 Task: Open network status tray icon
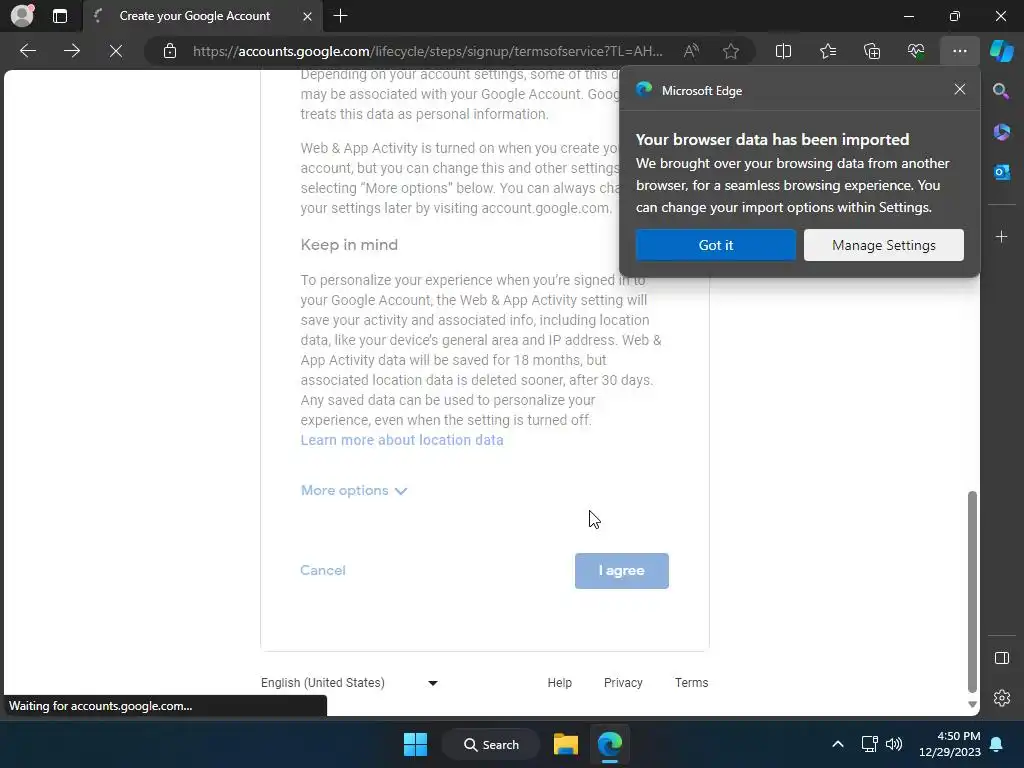click(x=869, y=744)
